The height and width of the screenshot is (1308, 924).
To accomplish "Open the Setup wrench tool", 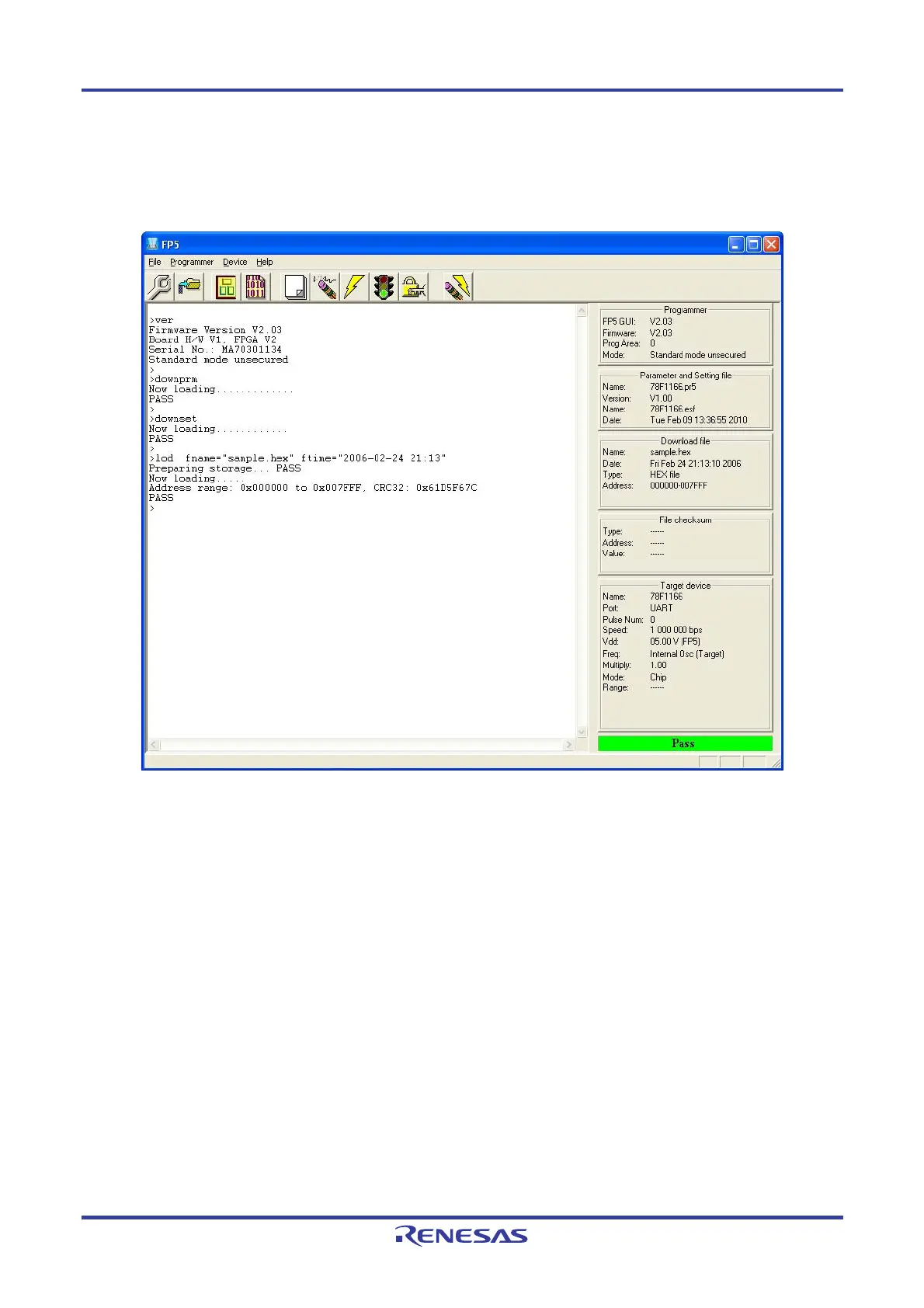I will (160, 287).
